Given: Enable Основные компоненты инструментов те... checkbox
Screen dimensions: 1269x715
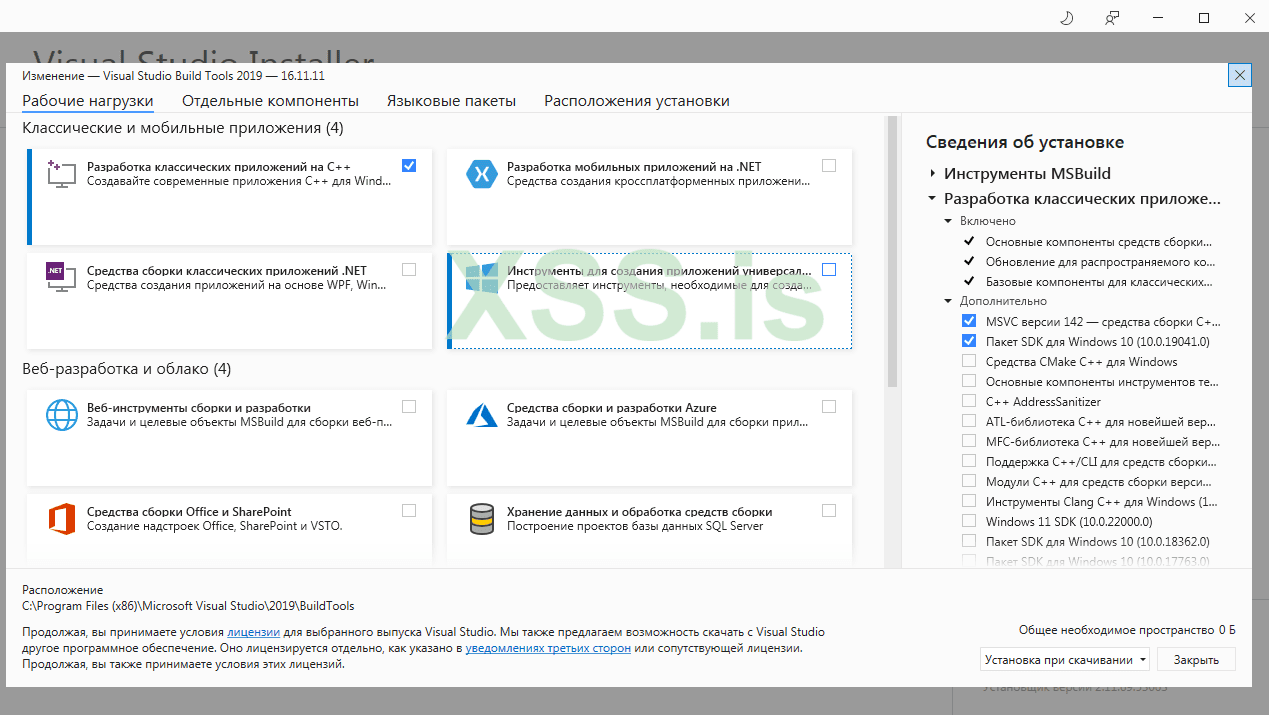Looking at the screenshot, I should [969, 381].
